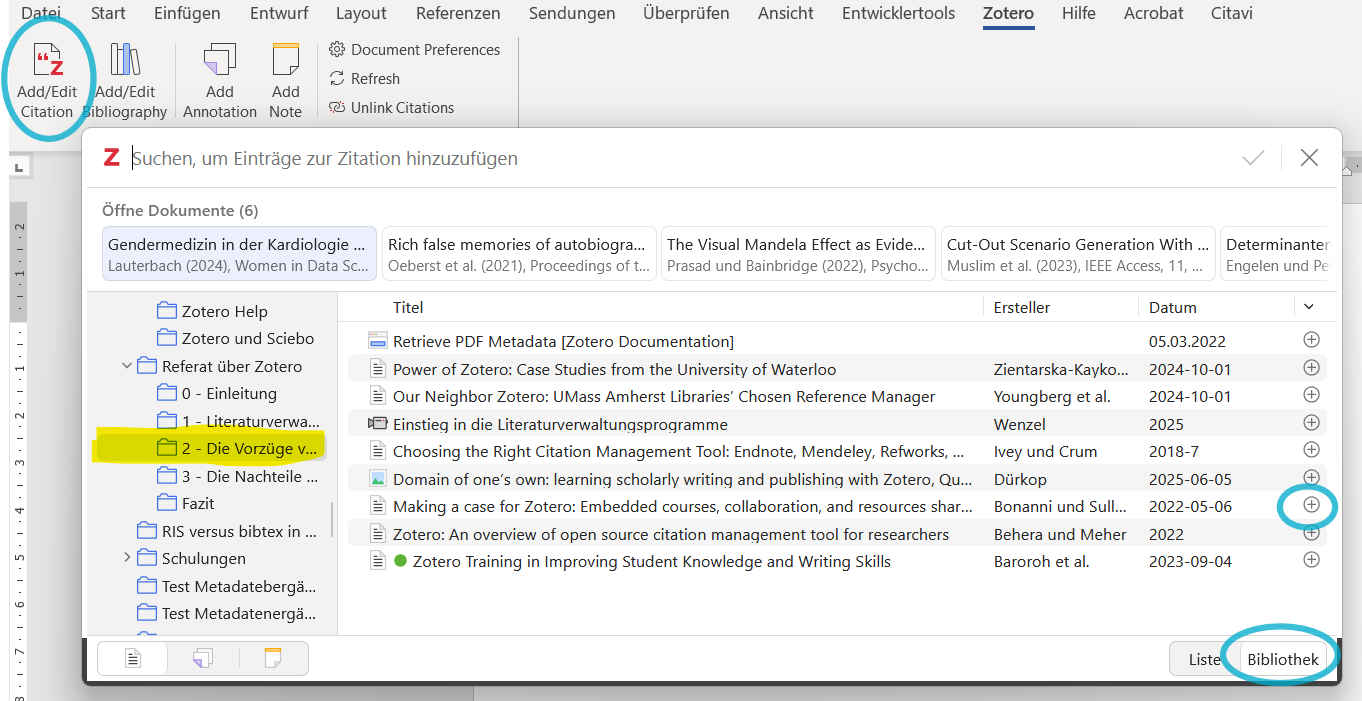This screenshot has height=701, width=1362.
Task: Sort items by Ersteller column header
Action: (1022, 307)
